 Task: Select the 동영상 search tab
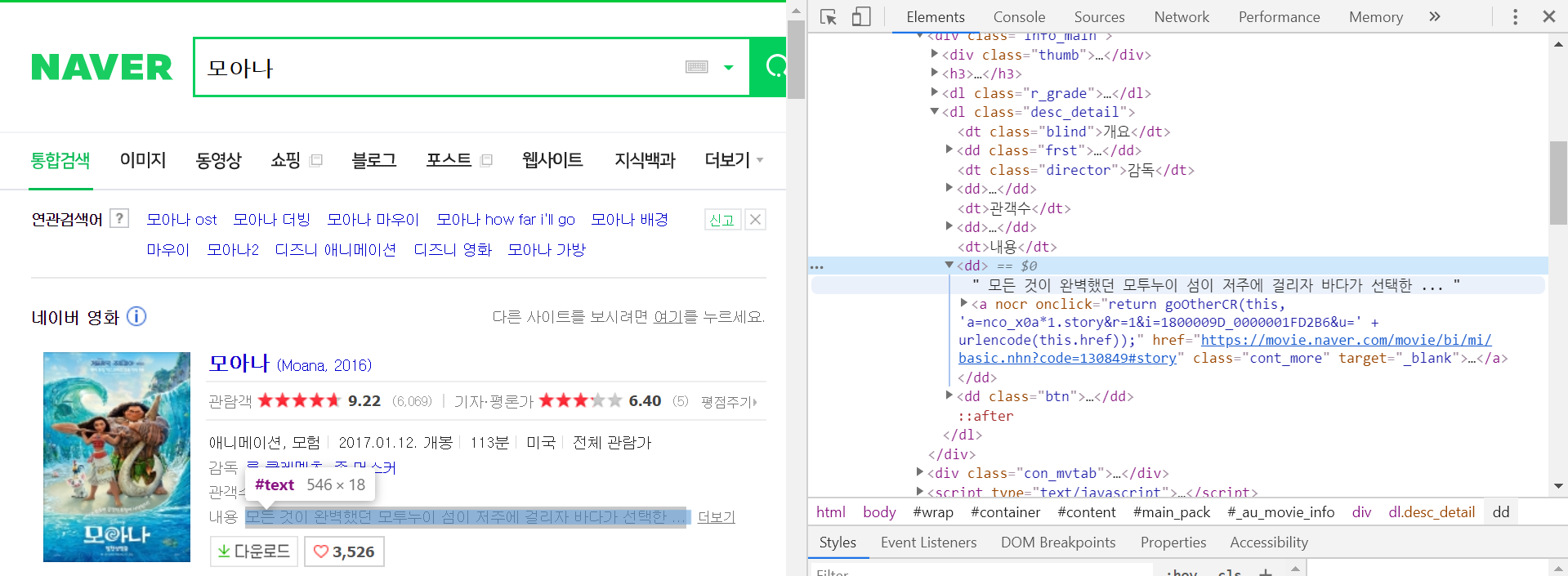[x=218, y=160]
